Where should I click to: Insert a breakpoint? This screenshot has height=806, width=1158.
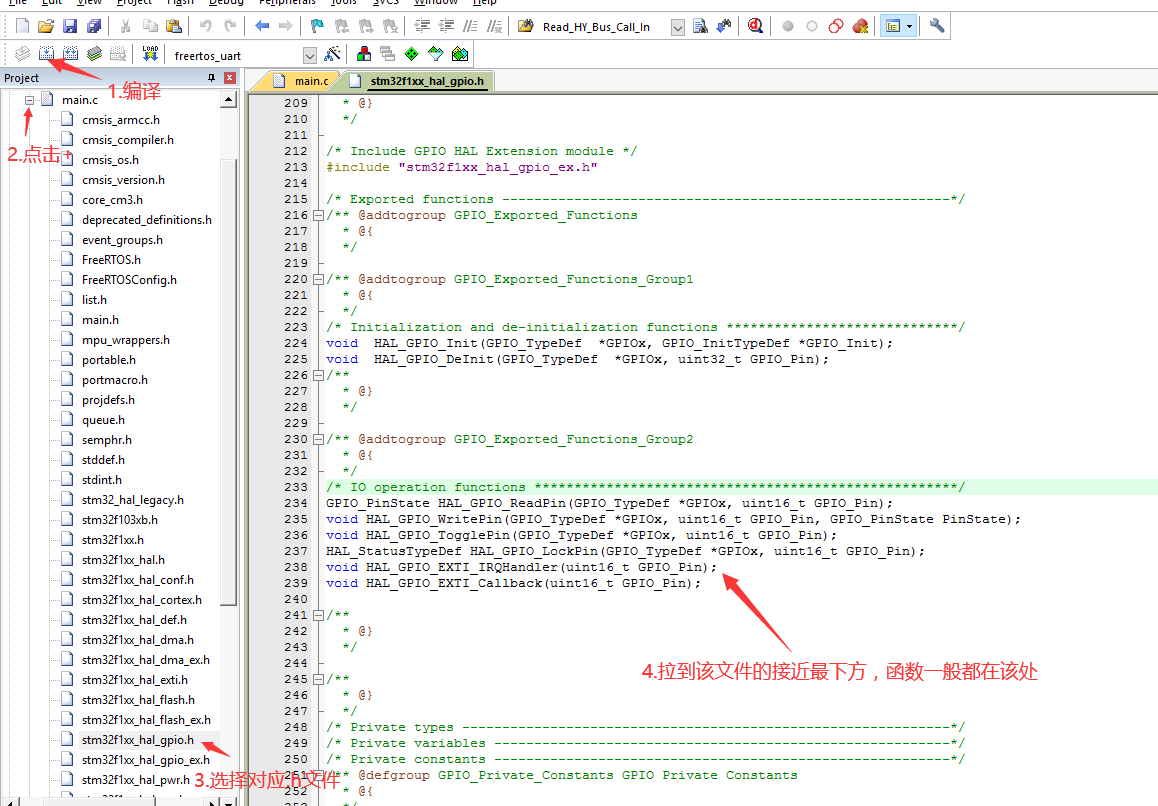pyautogui.click(x=788, y=27)
